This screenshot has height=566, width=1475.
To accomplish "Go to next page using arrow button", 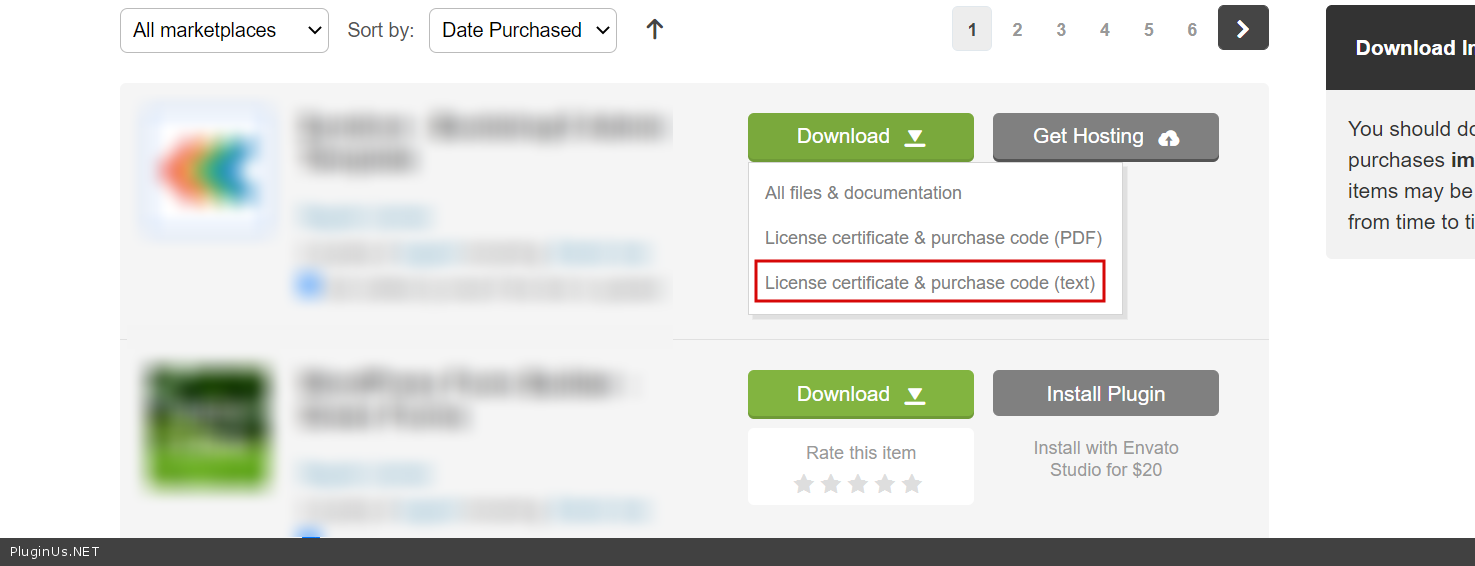I will click(1243, 28).
